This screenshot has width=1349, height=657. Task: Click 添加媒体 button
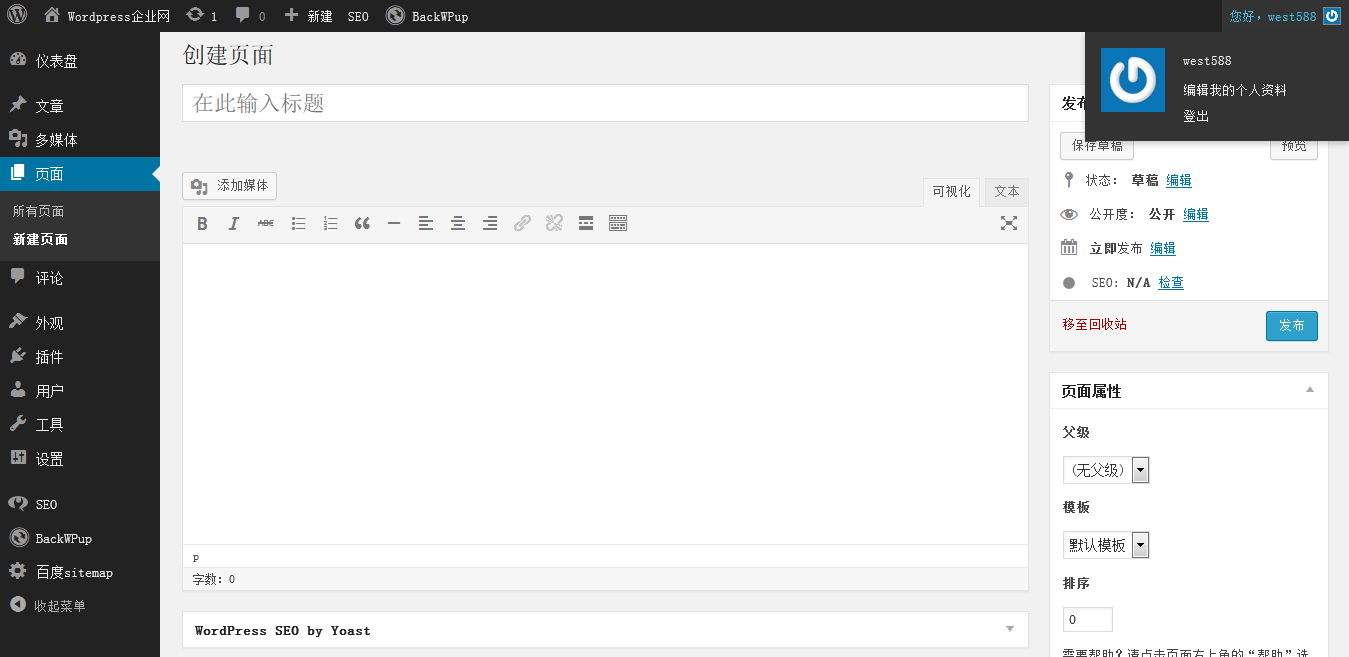point(229,186)
